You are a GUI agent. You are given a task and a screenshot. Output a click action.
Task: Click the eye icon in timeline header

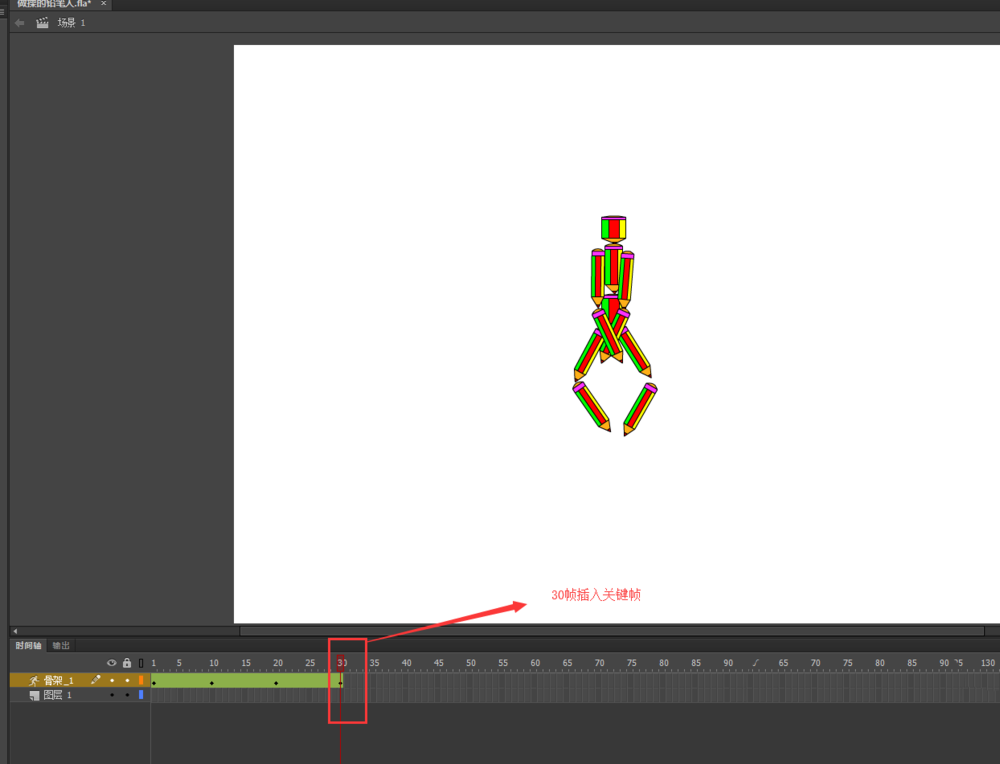pyautogui.click(x=112, y=663)
